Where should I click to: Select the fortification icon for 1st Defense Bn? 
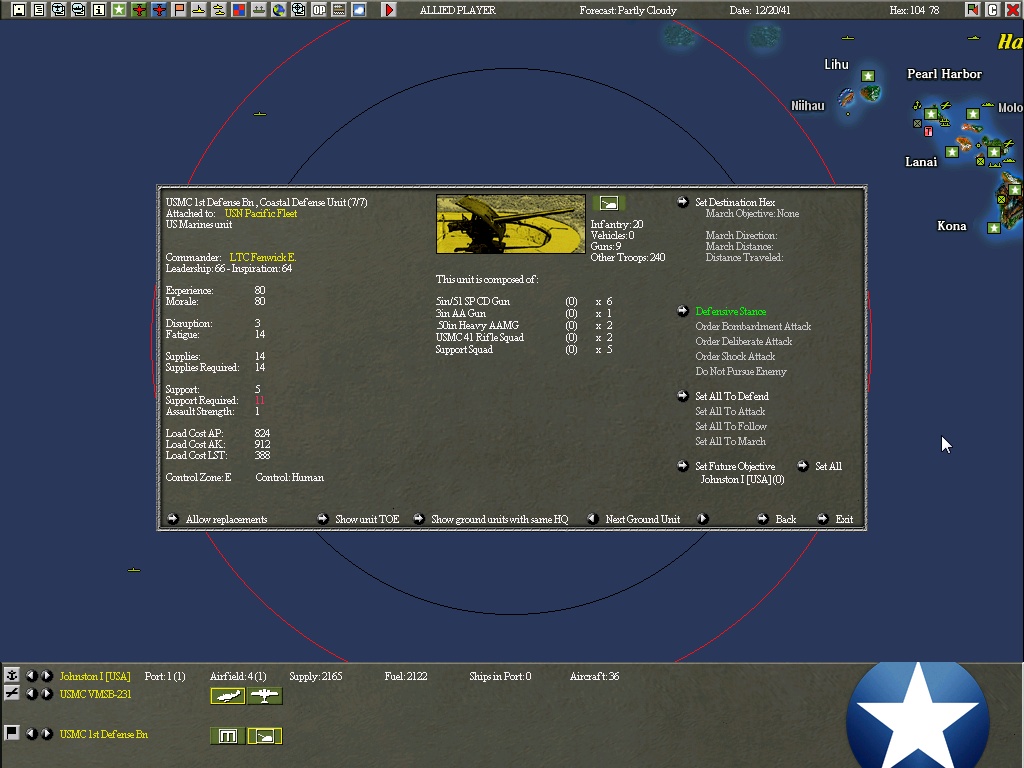point(228,736)
